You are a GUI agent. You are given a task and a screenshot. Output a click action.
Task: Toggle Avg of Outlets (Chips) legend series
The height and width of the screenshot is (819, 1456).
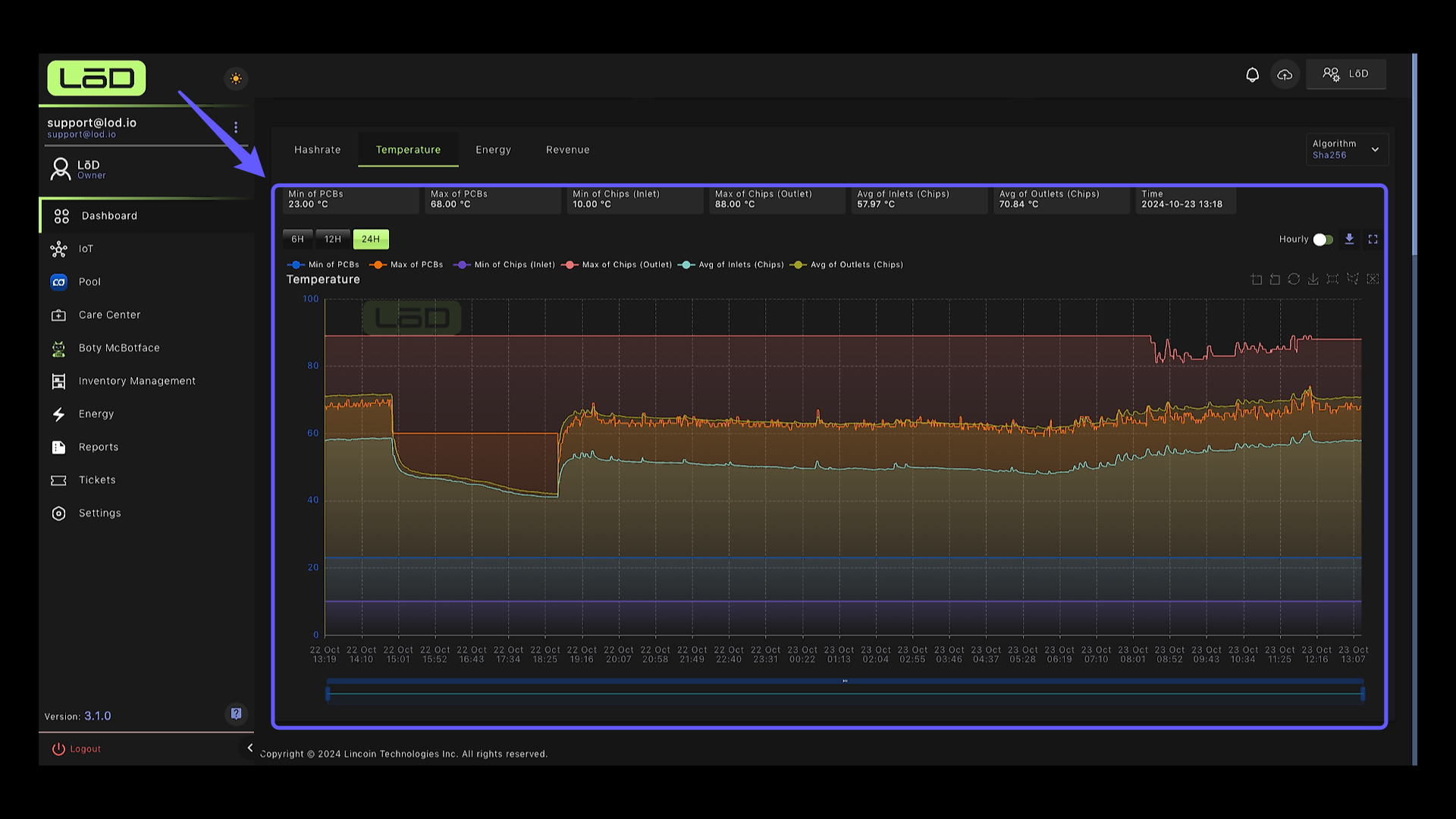pos(846,265)
